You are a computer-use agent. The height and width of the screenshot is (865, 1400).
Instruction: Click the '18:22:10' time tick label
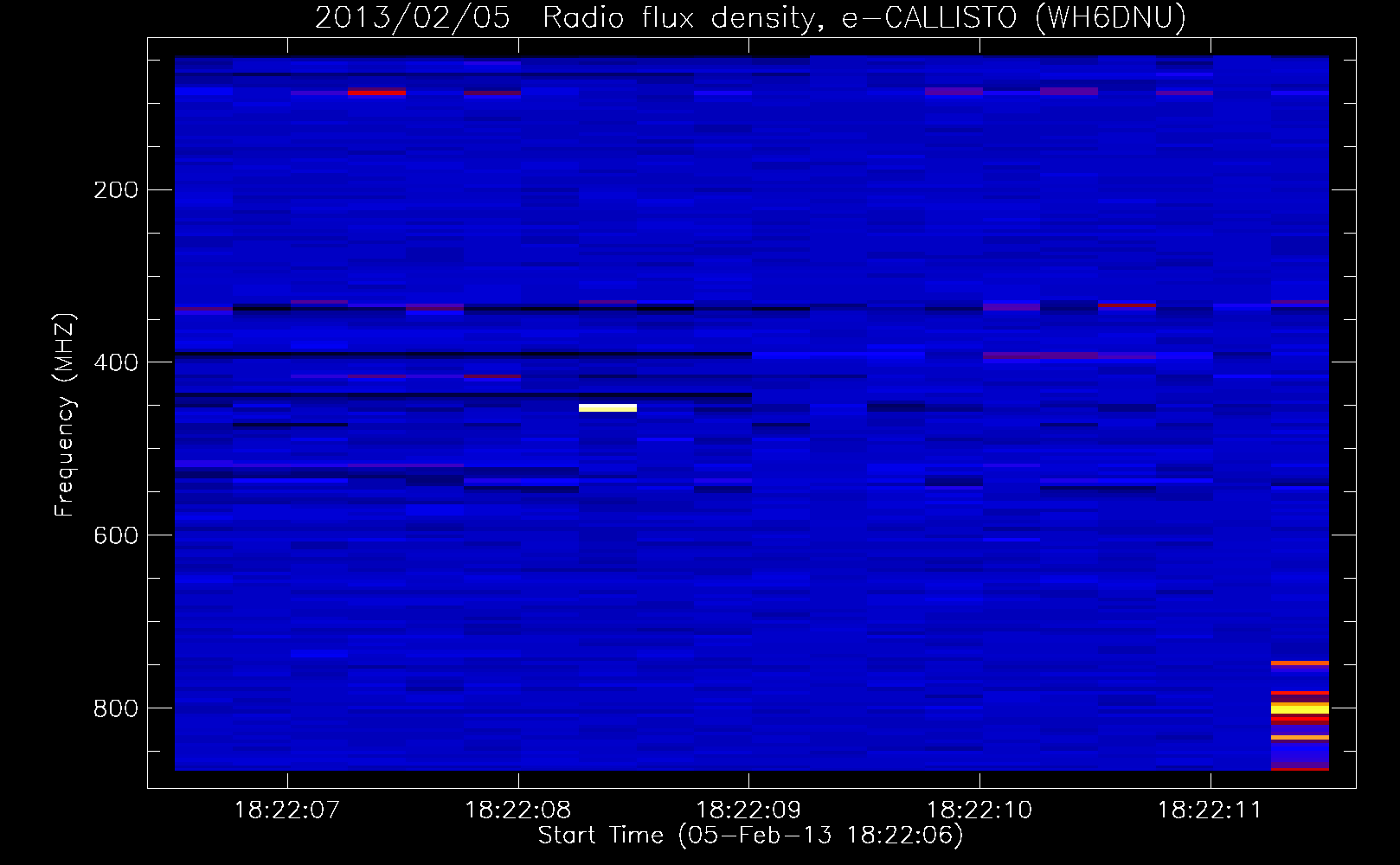(x=979, y=811)
